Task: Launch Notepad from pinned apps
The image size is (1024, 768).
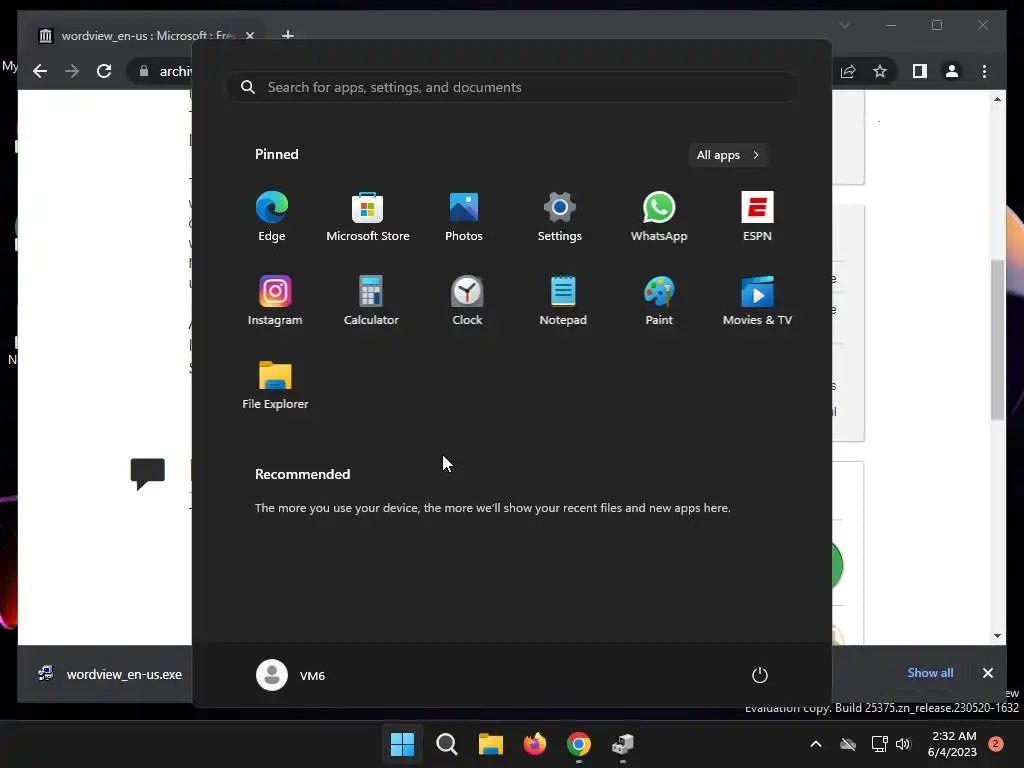Action: 563,300
